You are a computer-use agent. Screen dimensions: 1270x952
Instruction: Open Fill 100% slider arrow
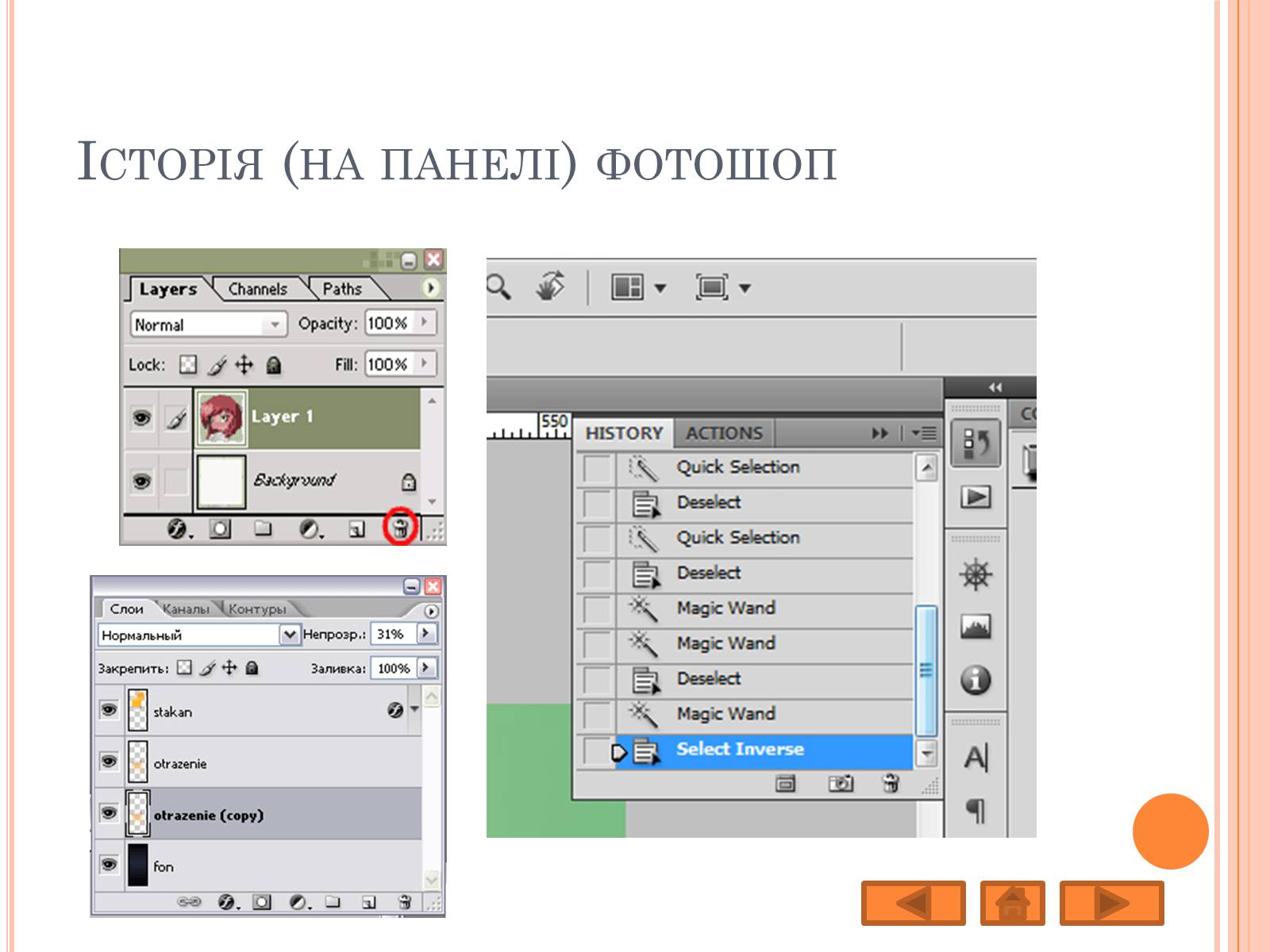point(425,363)
